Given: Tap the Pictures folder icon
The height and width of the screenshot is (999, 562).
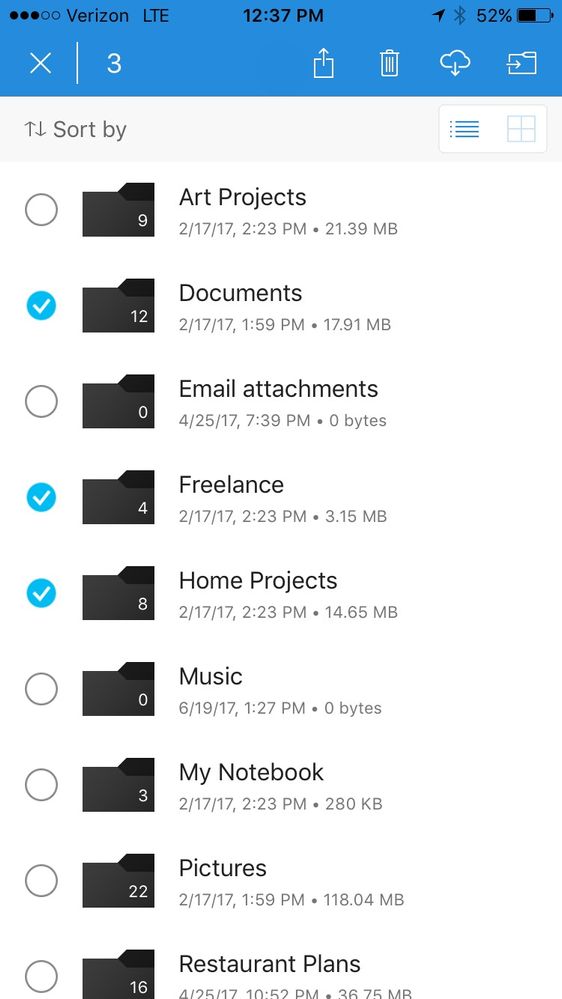Looking at the screenshot, I should click(x=118, y=880).
